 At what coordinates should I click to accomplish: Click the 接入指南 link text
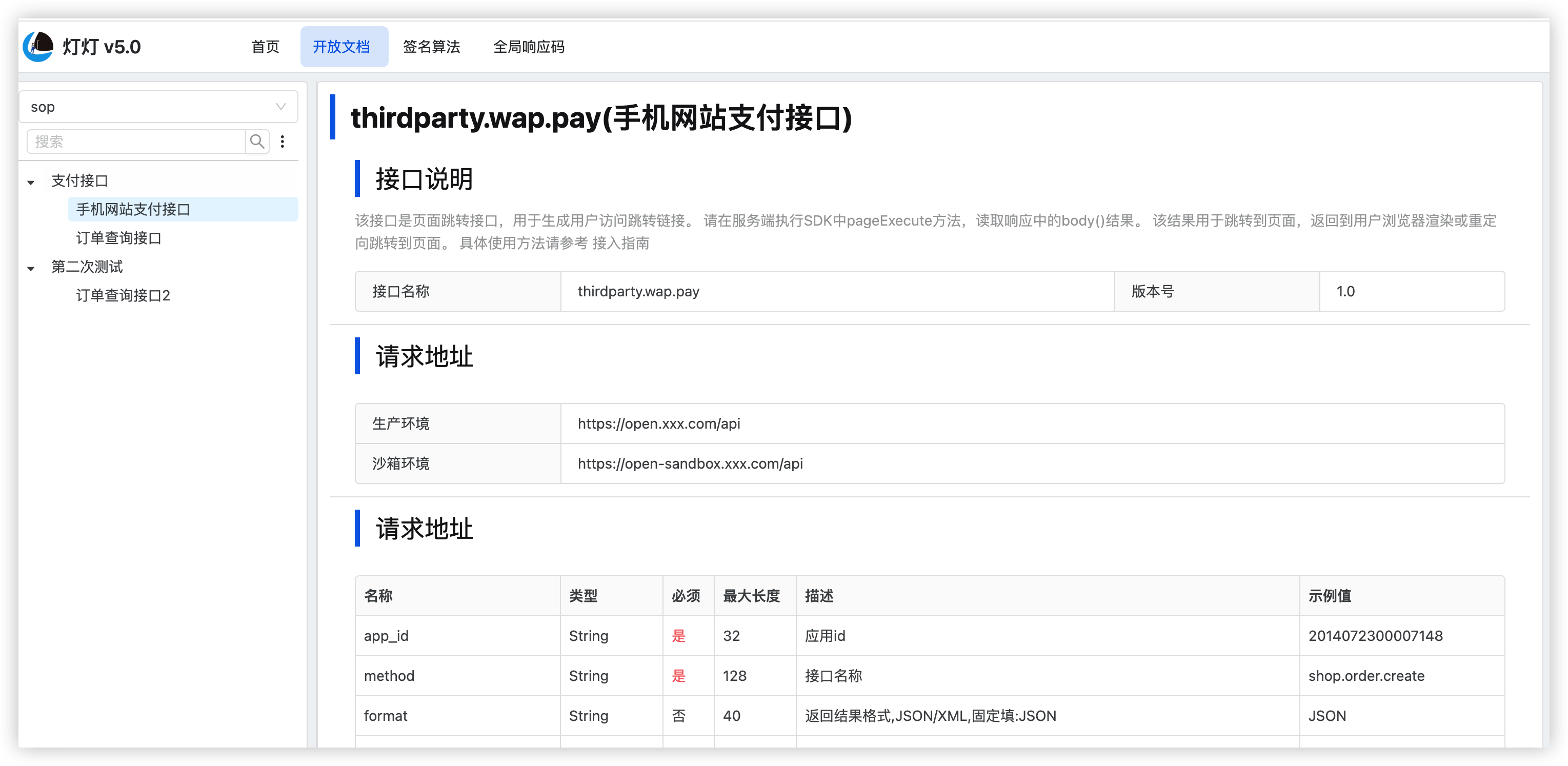click(x=620, y=244)
